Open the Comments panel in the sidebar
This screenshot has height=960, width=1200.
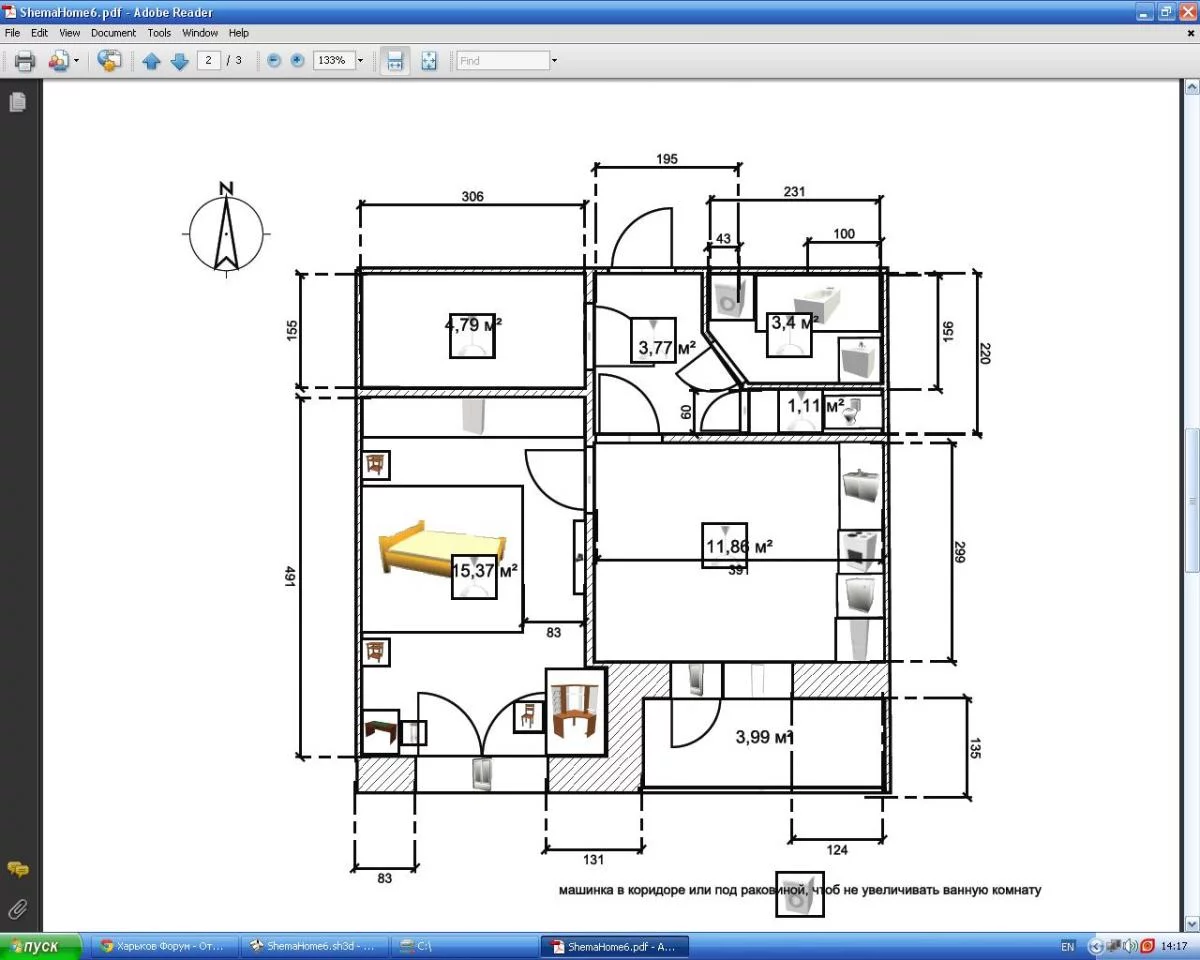click(x=17, y=869)
